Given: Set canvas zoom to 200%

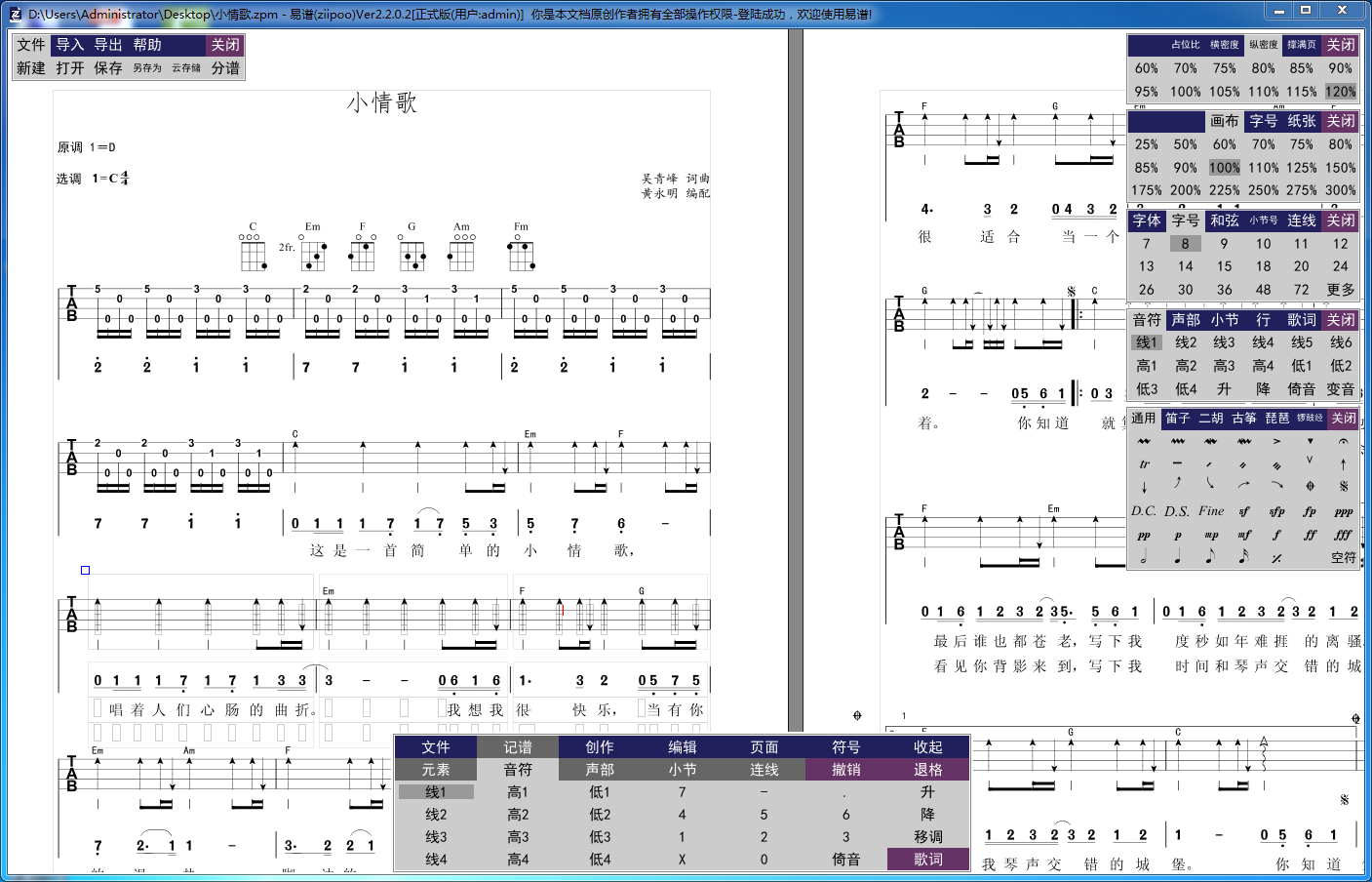Looking at the screenshot, I should tap(1186, 190).
